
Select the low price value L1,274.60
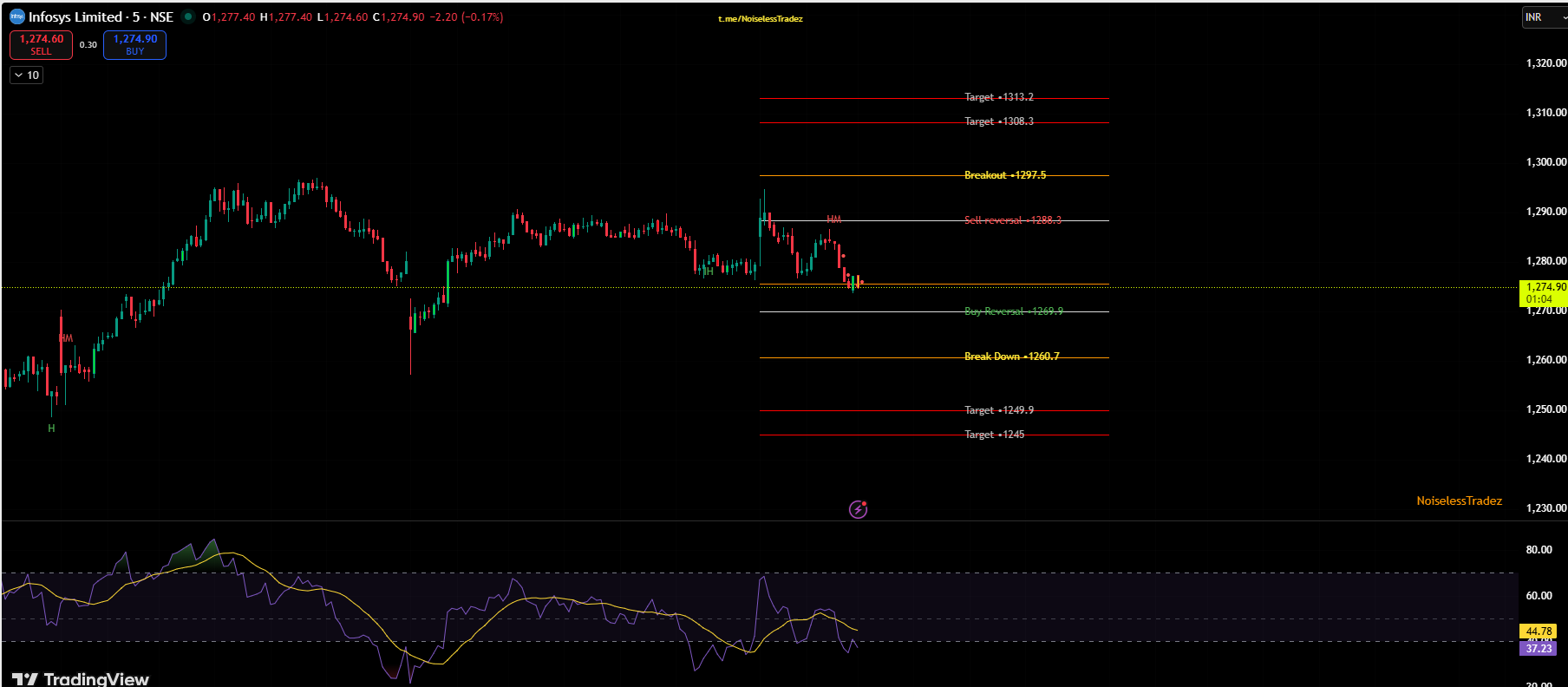(x=343, y=17)
